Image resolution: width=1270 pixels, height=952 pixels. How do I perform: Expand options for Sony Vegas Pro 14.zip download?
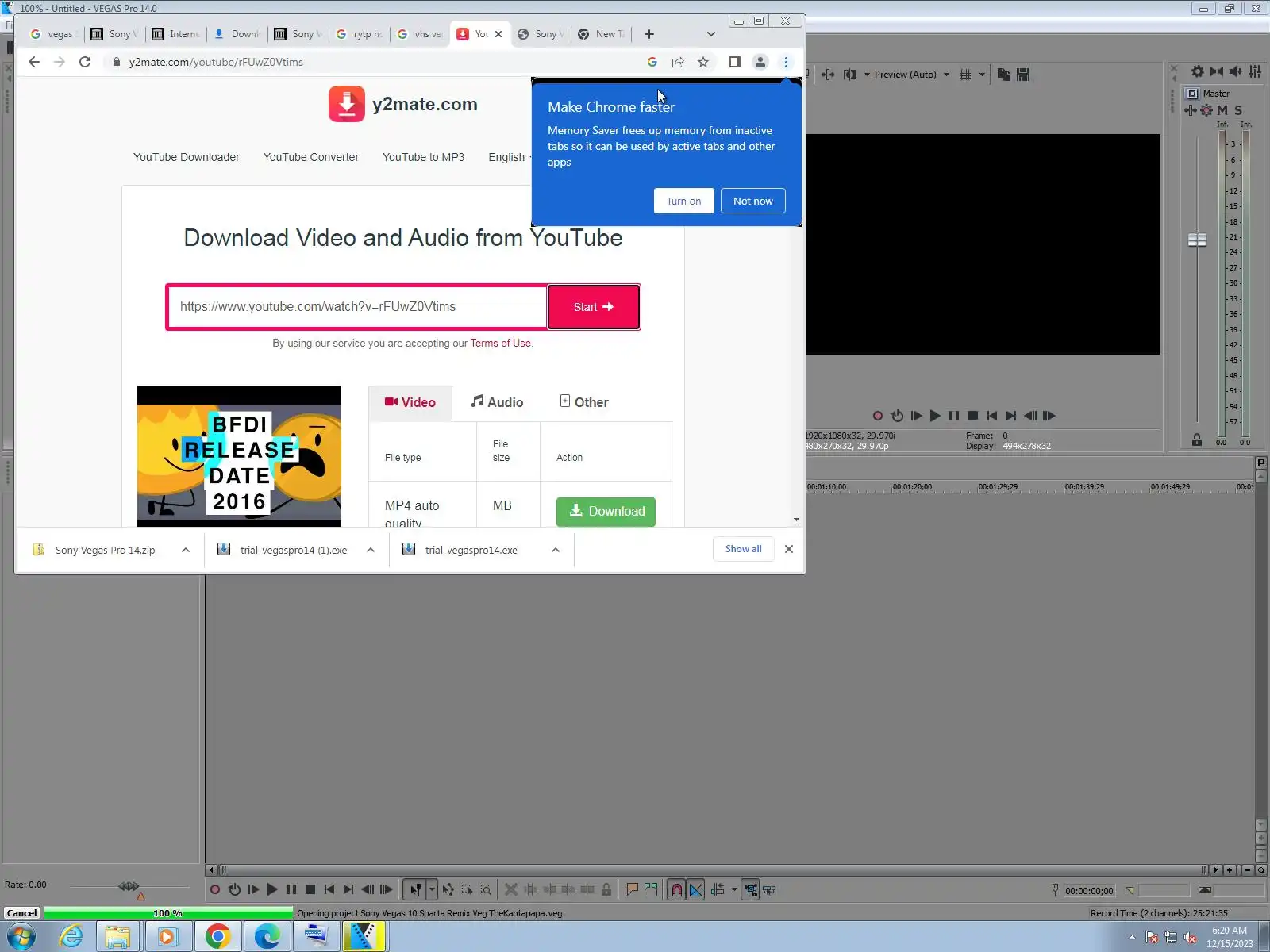[186, 550]
